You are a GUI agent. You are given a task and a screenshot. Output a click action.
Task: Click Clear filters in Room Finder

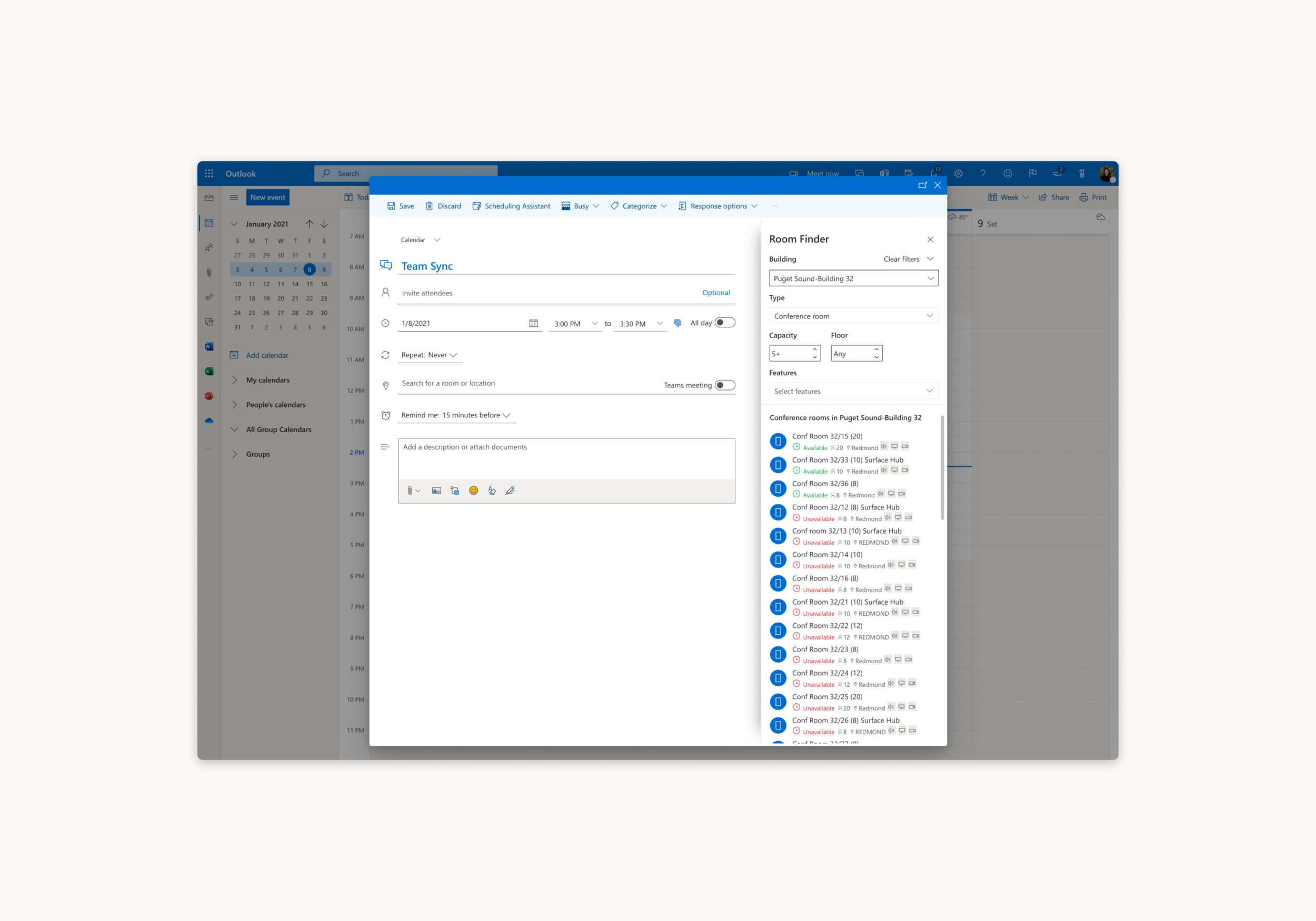pyautogui.click(x=901, y=259)
